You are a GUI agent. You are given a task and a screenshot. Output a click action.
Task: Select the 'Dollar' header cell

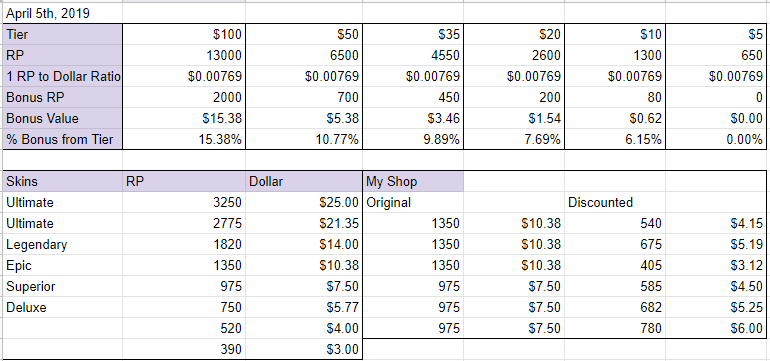coord(304,182)
